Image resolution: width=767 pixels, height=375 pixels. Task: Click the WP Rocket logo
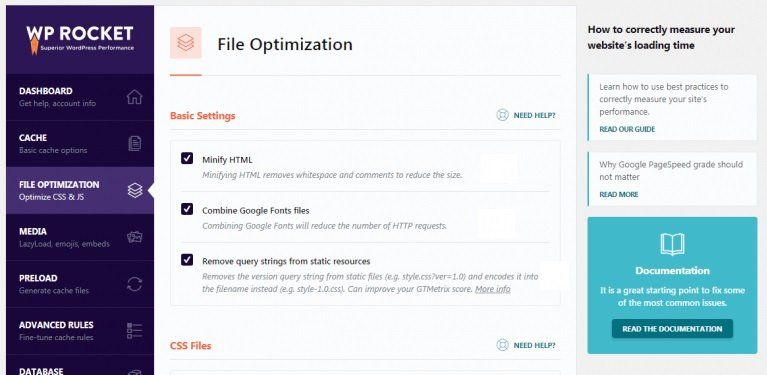80,40
